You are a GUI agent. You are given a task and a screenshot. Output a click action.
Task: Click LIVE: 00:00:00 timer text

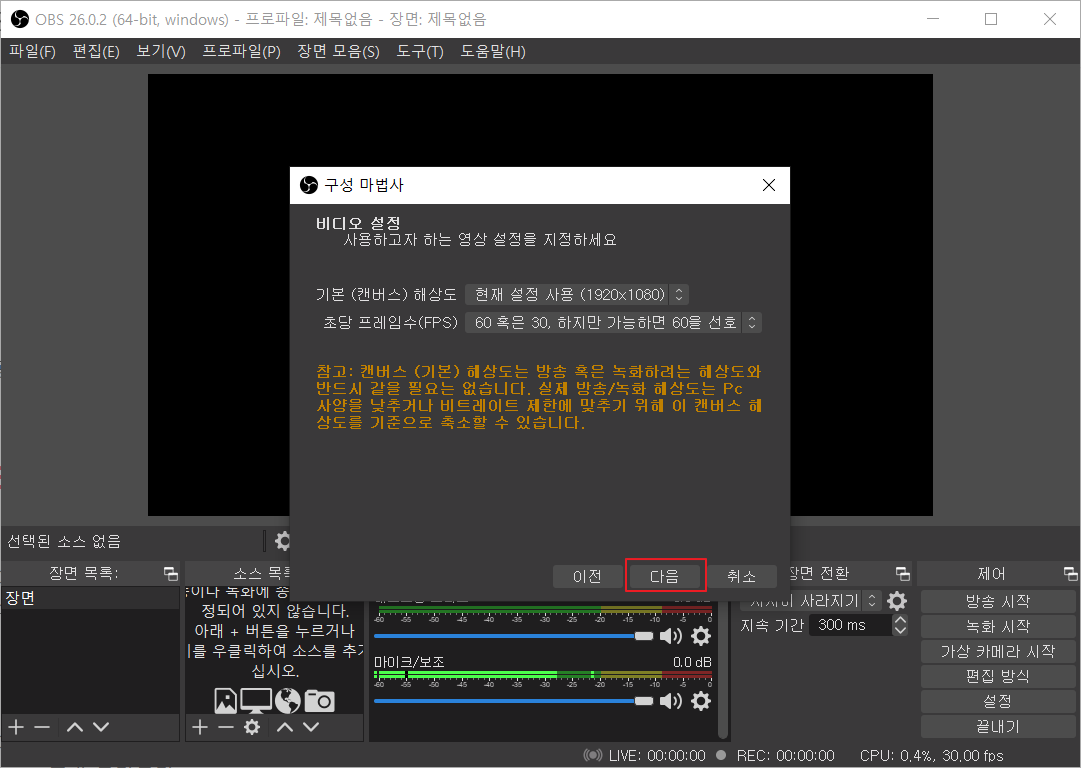click(x=657, y=756)
